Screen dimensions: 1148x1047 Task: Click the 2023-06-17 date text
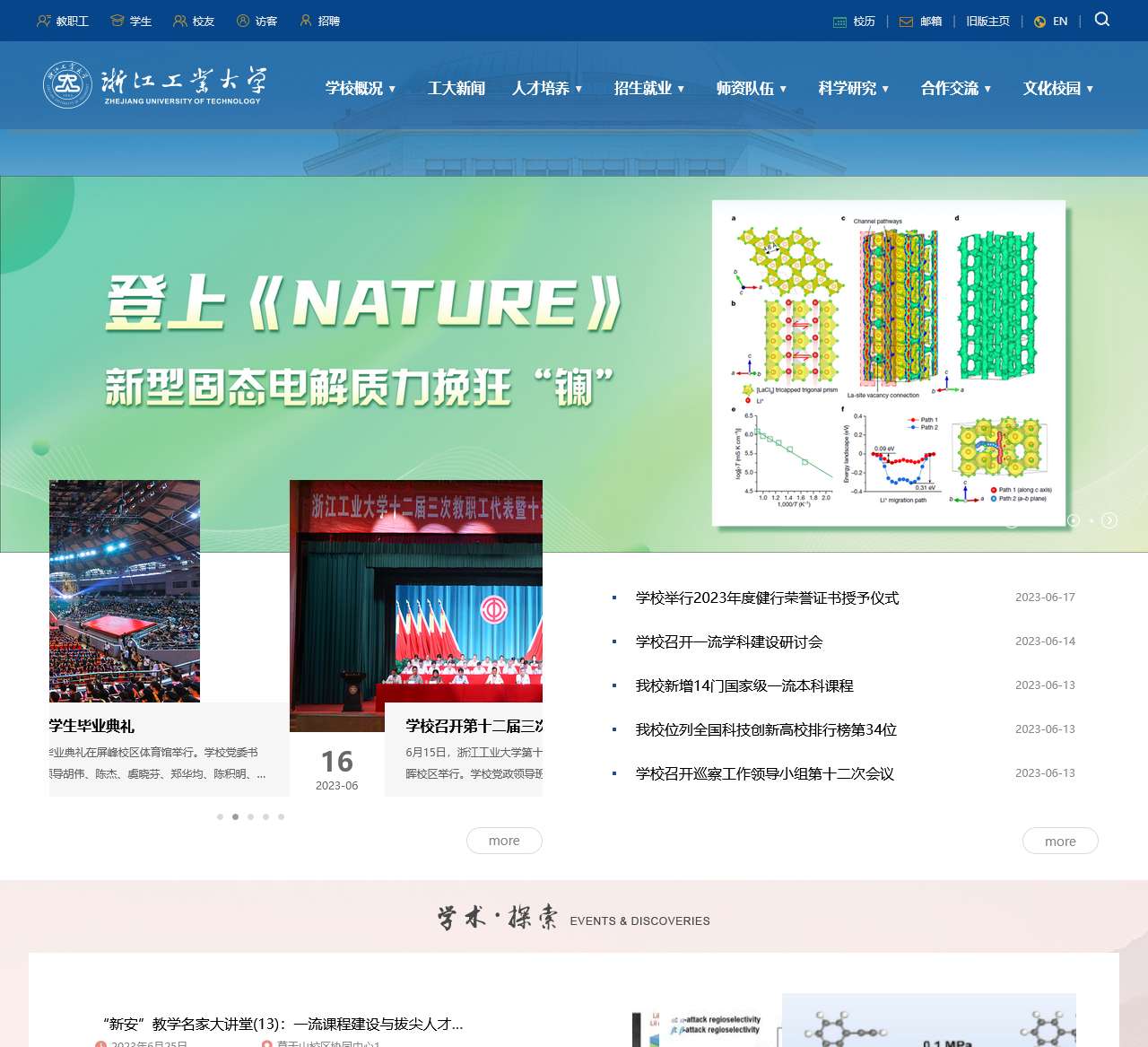click(x=1045, y=598)
